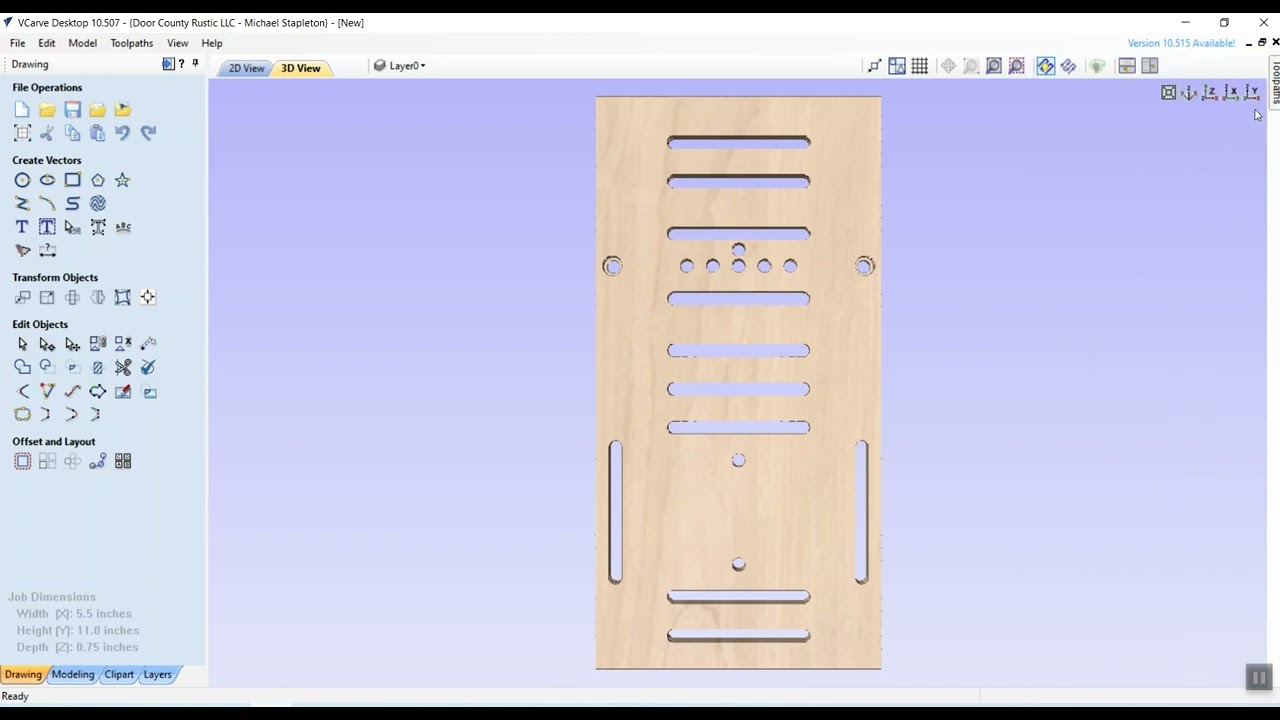This screenshot has width=1280, height=720.
Task: Toggle the Drawing panel auto-hide pin
Action: pyautogui.click(x=195, y=64)
